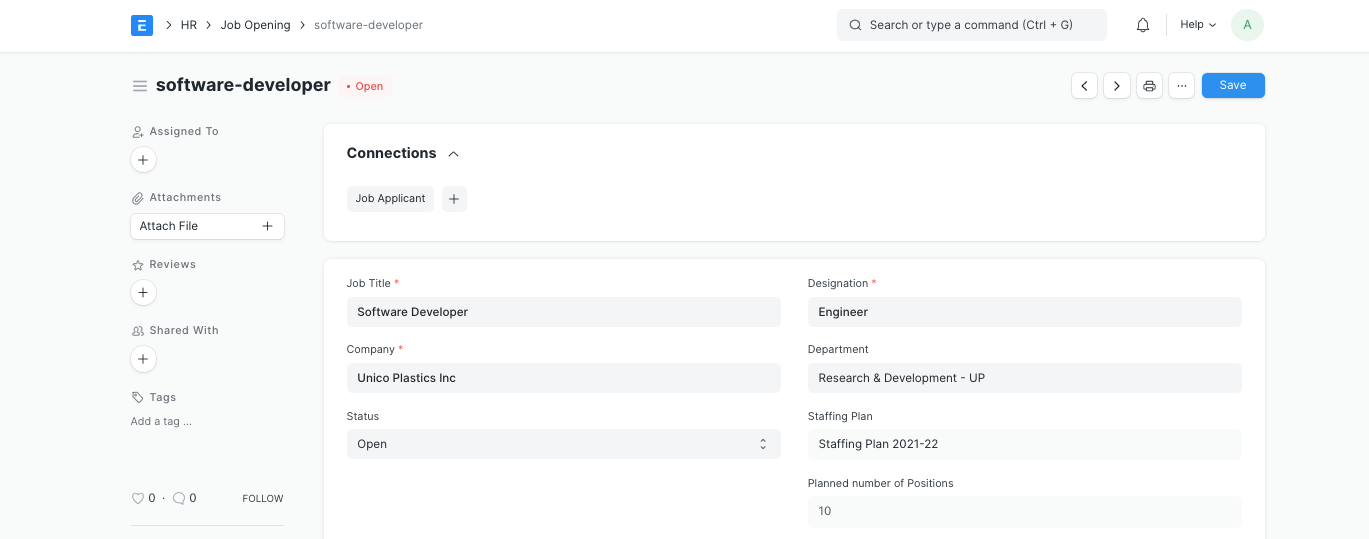The height and width of the screenshot is (539, 1369).
Task: Toggle sidebar using hamburger icon
Action: click(x=140, y=86)
